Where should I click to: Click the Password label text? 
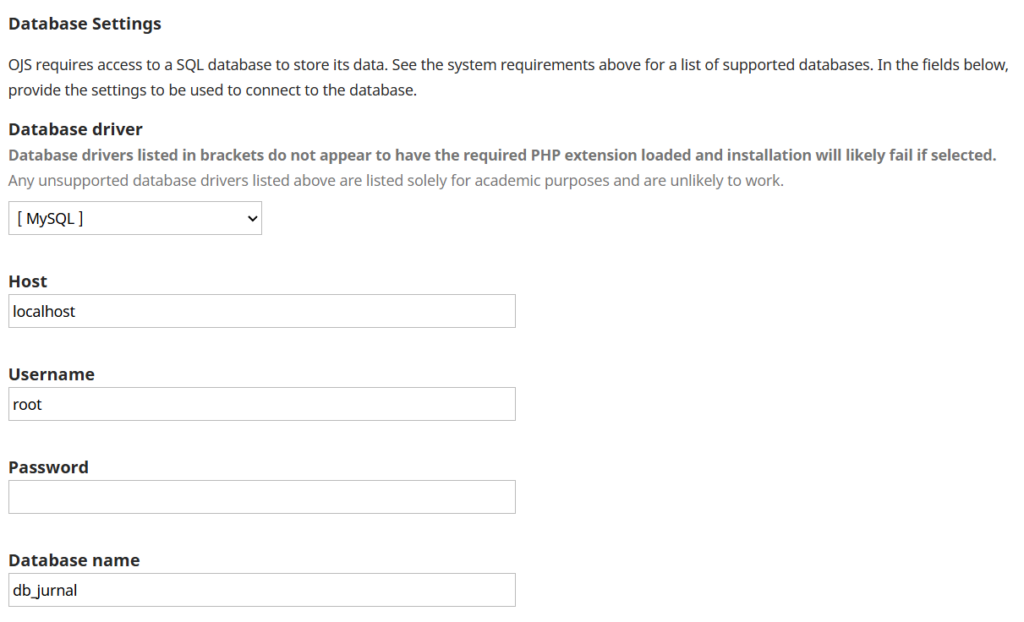pos(48,467)
